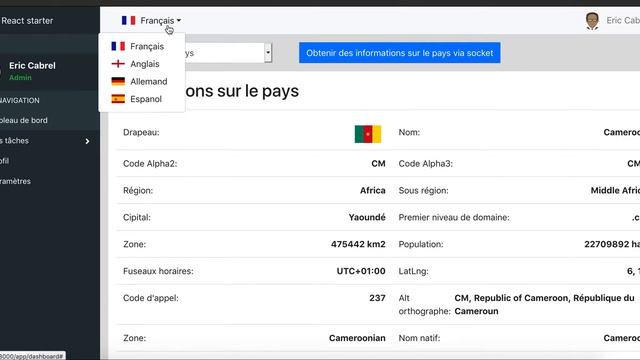Image resolution: width=640 pixels, height=360 pixels.
Task: Click the German flag icon beside Allemand
Action: click(x=118, y=82)
